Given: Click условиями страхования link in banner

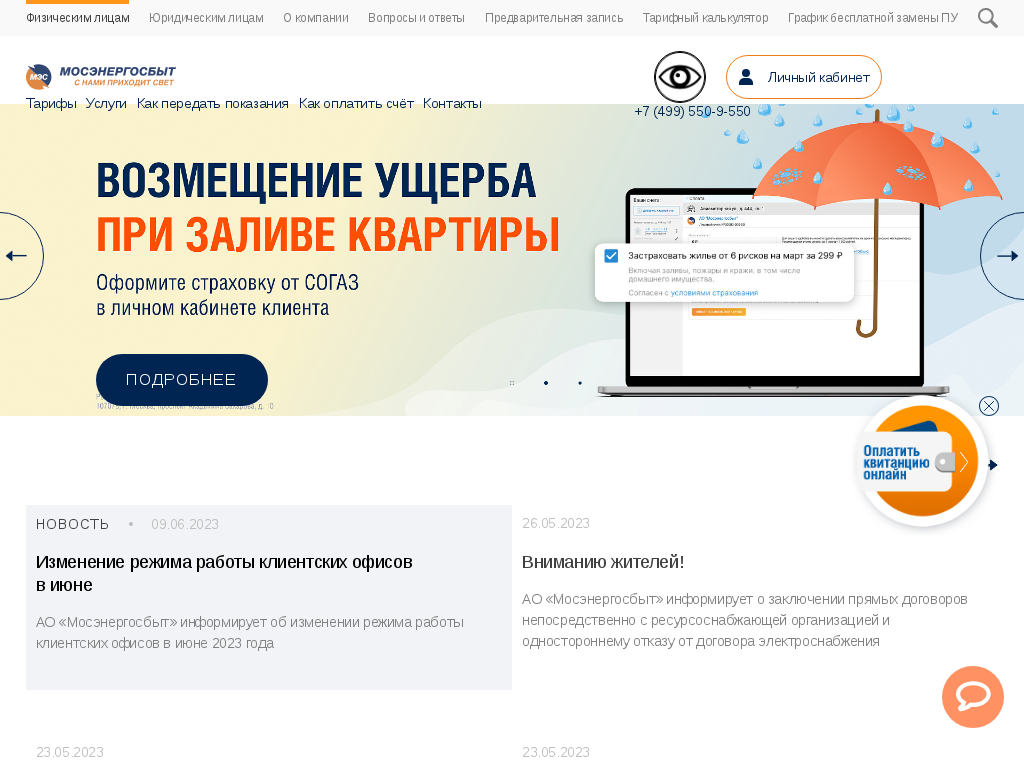Looking at the screenshot, I should click(x=714, y=293).
